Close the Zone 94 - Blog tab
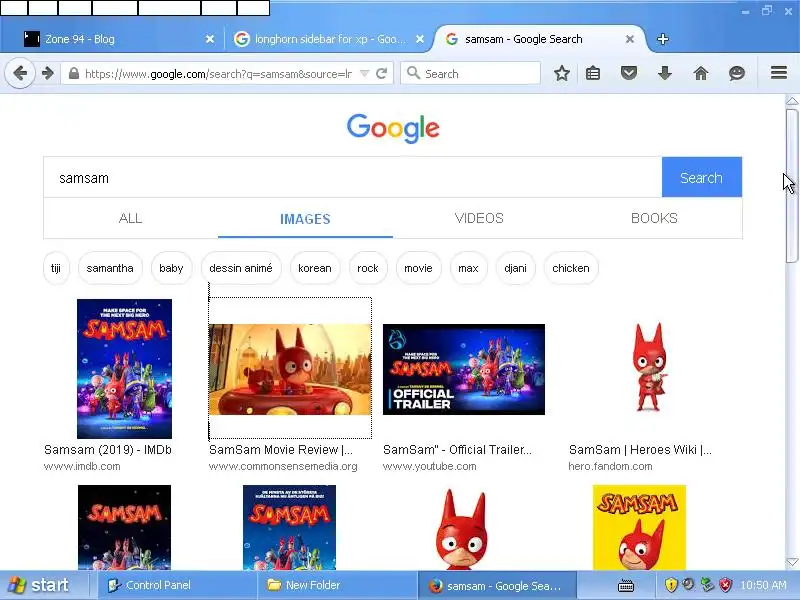800x600 pixels. [x=210, y=39]
